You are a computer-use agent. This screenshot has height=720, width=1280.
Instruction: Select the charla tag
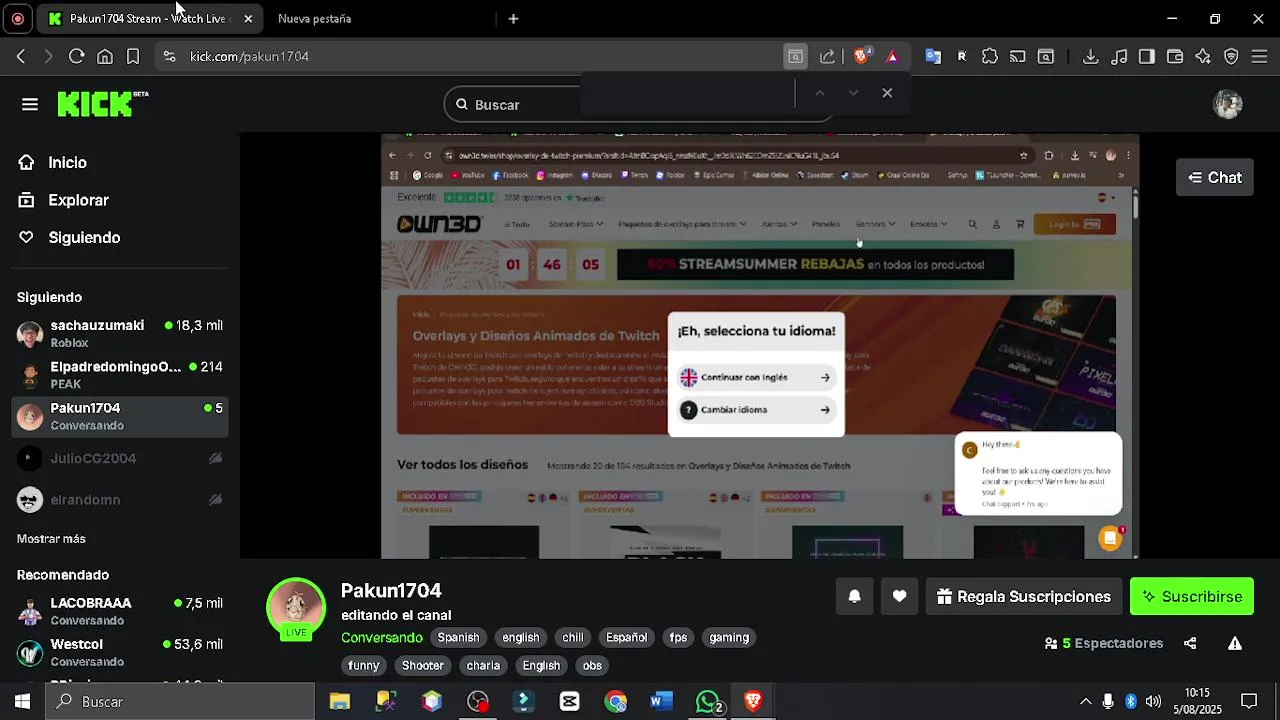[483, 665]
